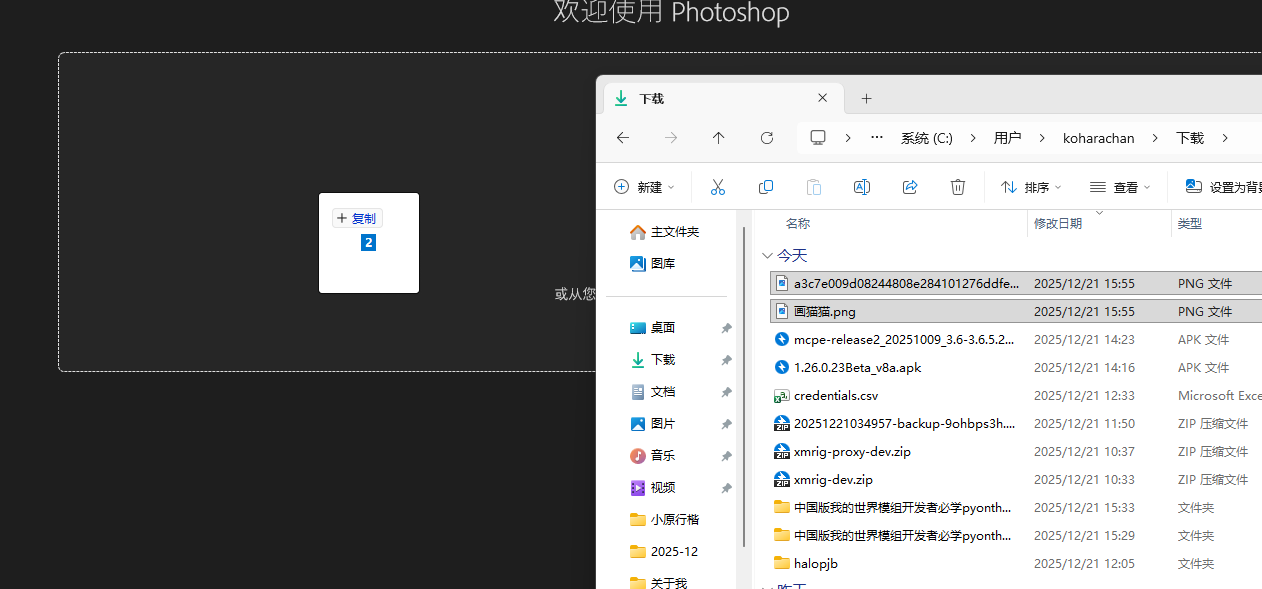
Task: Refresh the 下载 folder view
Action: click(767, 138)
